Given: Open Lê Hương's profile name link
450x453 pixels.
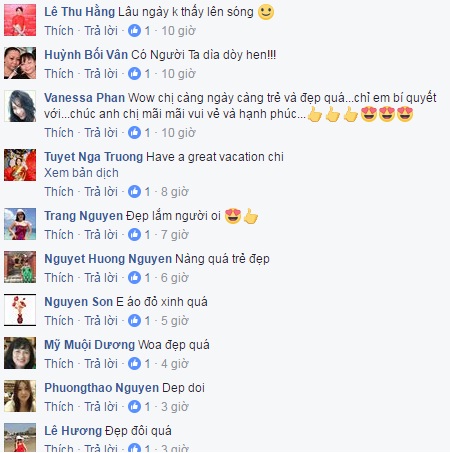Looking at the screenshot, I should coord(73,431).
